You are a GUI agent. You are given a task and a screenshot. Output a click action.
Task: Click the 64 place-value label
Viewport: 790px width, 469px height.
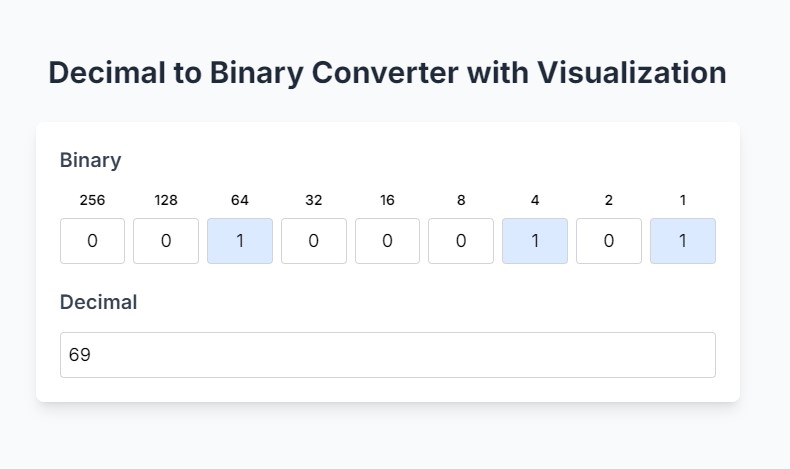click(240, 200)
